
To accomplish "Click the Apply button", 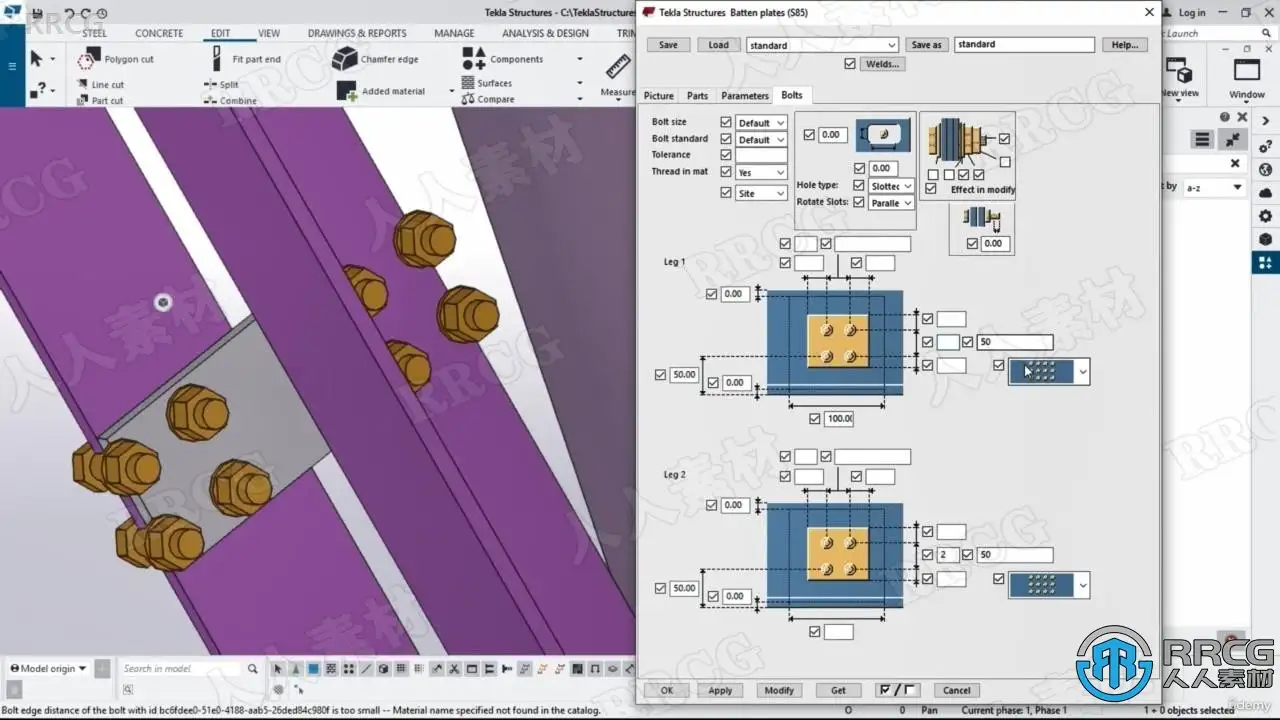I will click(x=720, y=690).
